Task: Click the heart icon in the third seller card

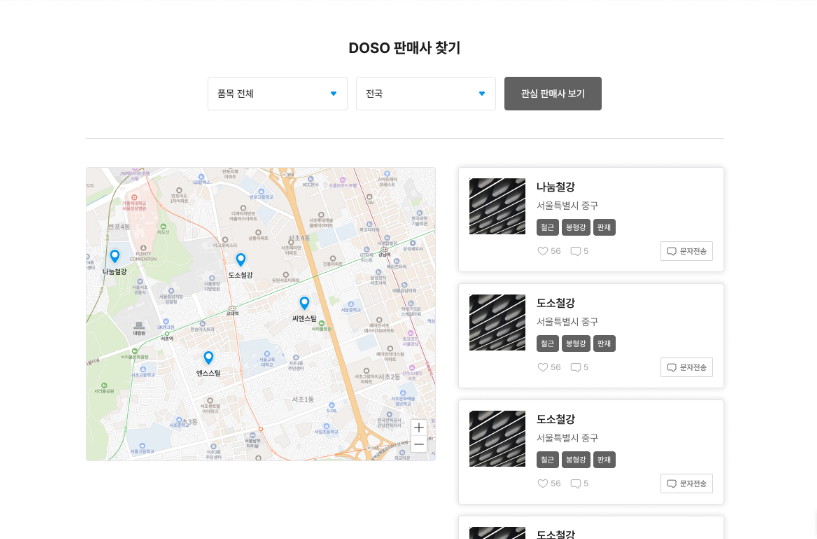Action: [x=543, y=483]
